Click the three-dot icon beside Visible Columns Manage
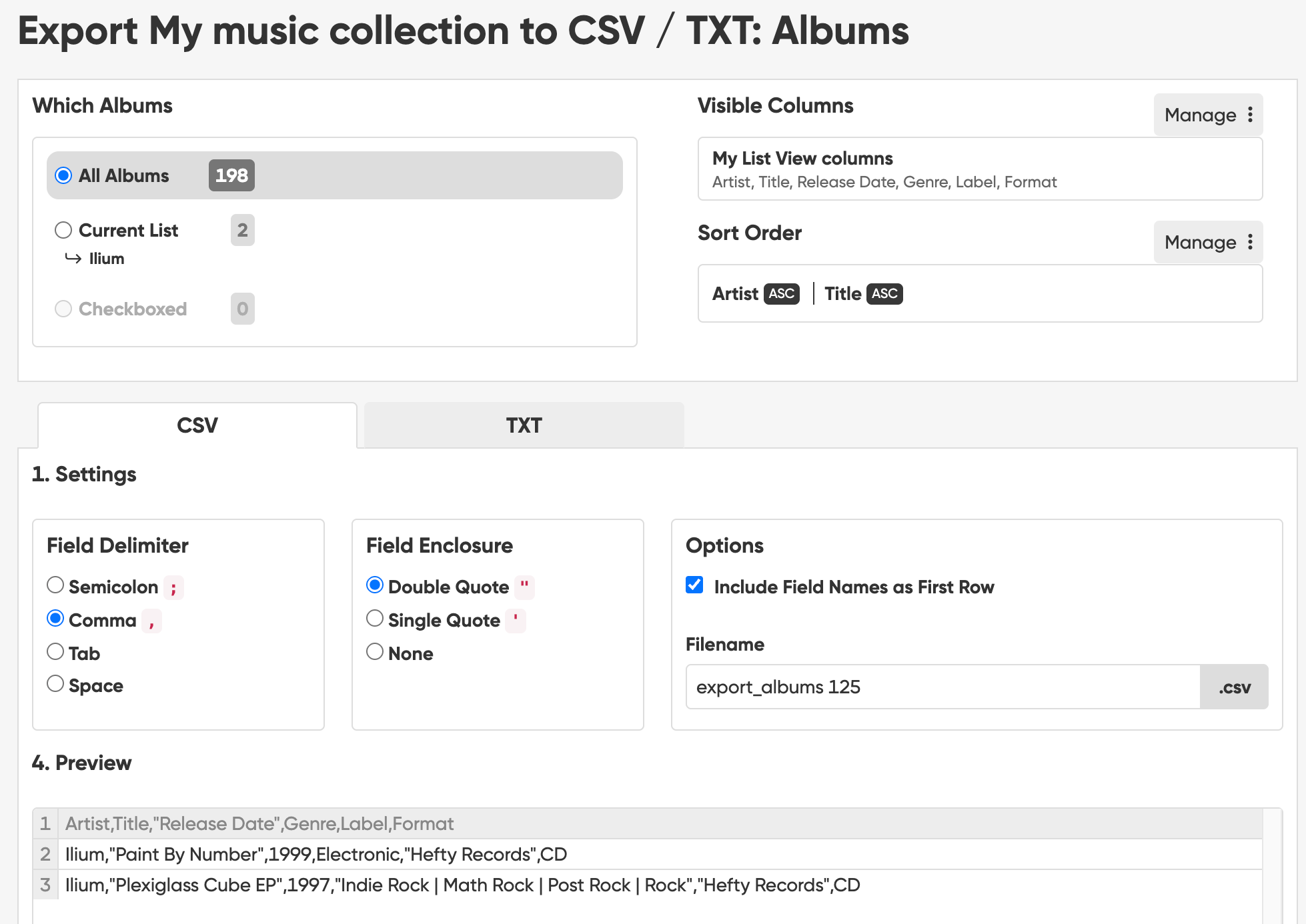This screenshot has height=924, width=1306. [x=1250, y=115]
